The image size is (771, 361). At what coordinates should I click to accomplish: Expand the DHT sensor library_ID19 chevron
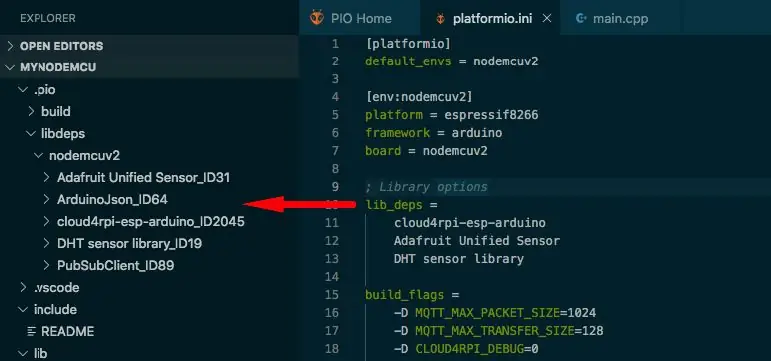pyautogui.click(x=47, y=243)
